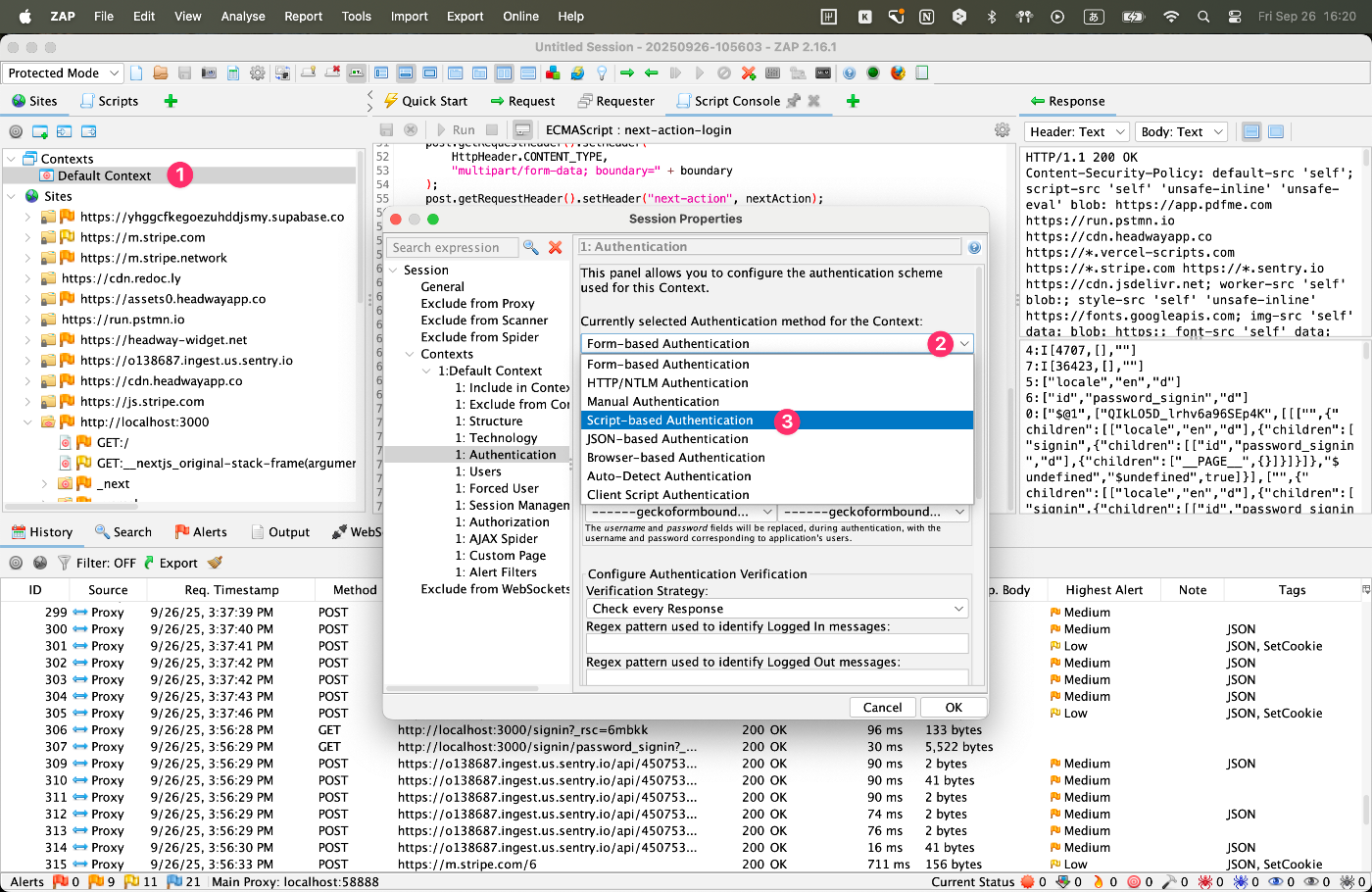Toggle the script output panel button beside ECMAScript

(522, 129)
